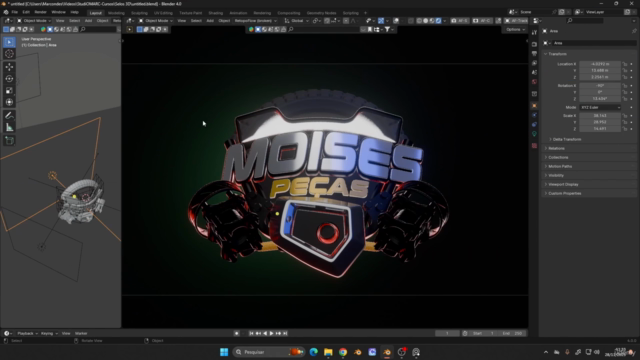This screenshot has height=360, width=640.
Task: Select the Rotate tool
Action: (x=9, y=79)
